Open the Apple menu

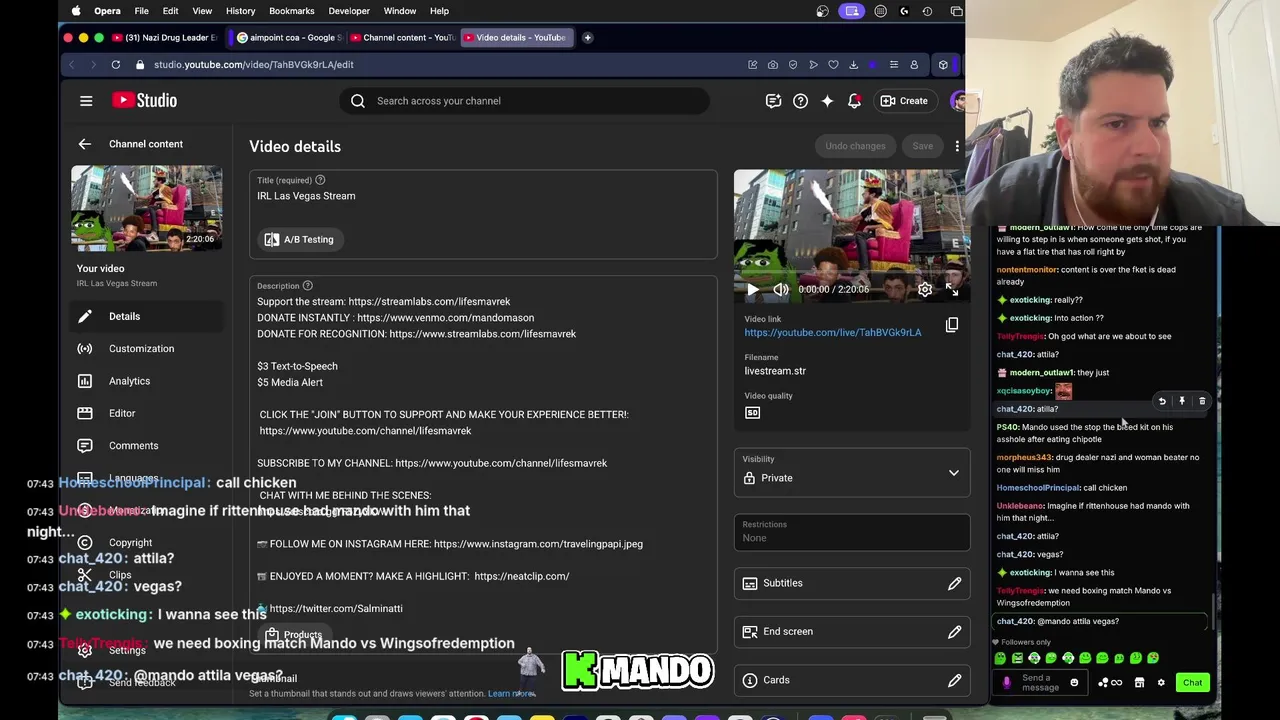(x=76, y=11)
